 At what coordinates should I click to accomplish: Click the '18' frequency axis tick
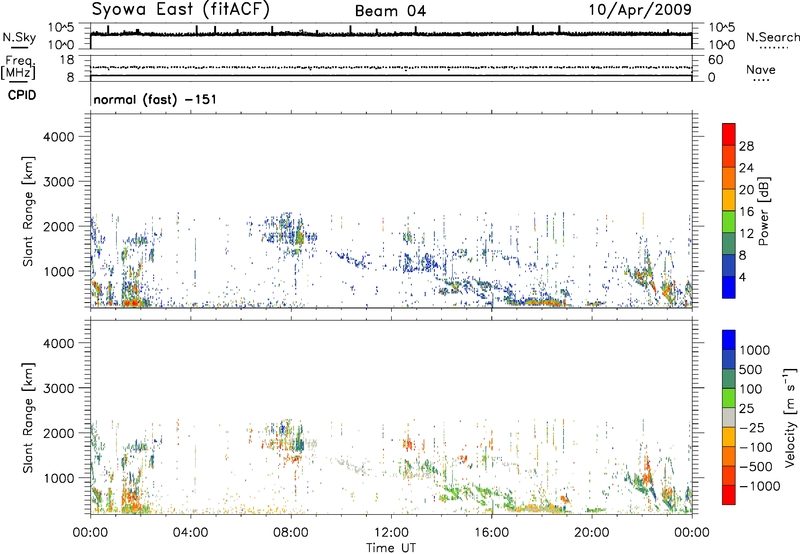[66, 60]
